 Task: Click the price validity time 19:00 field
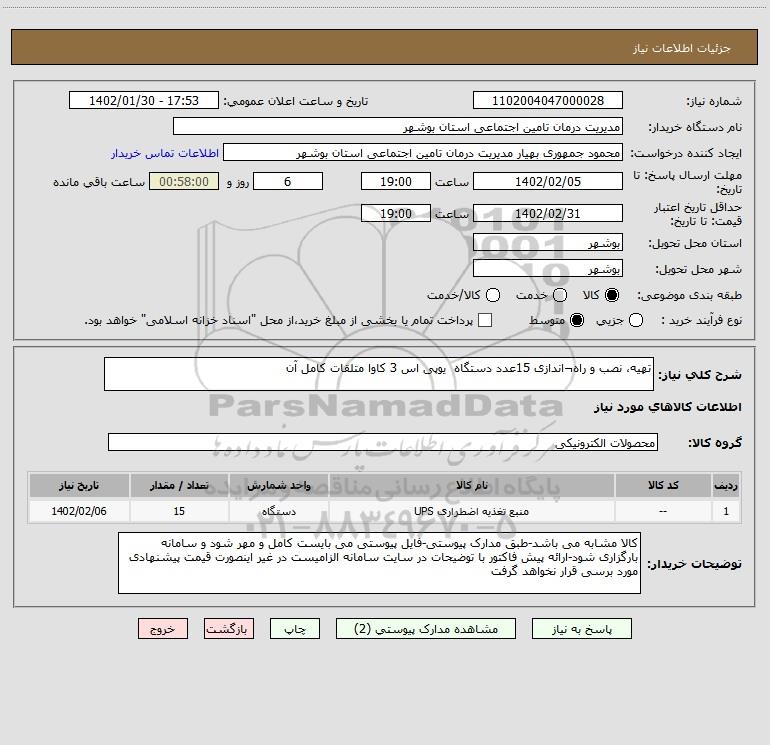(396, 214)
